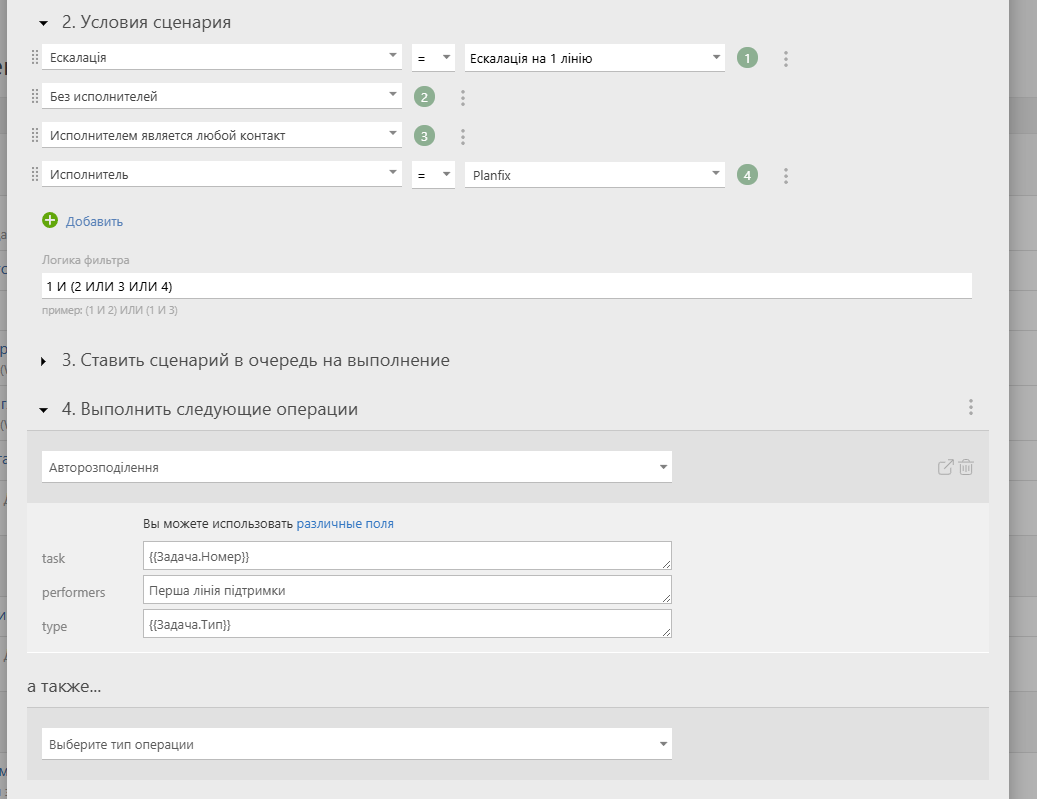
Task: Open Исполнителем является любой контакт dropdown
Action: [x=222, y=135]
